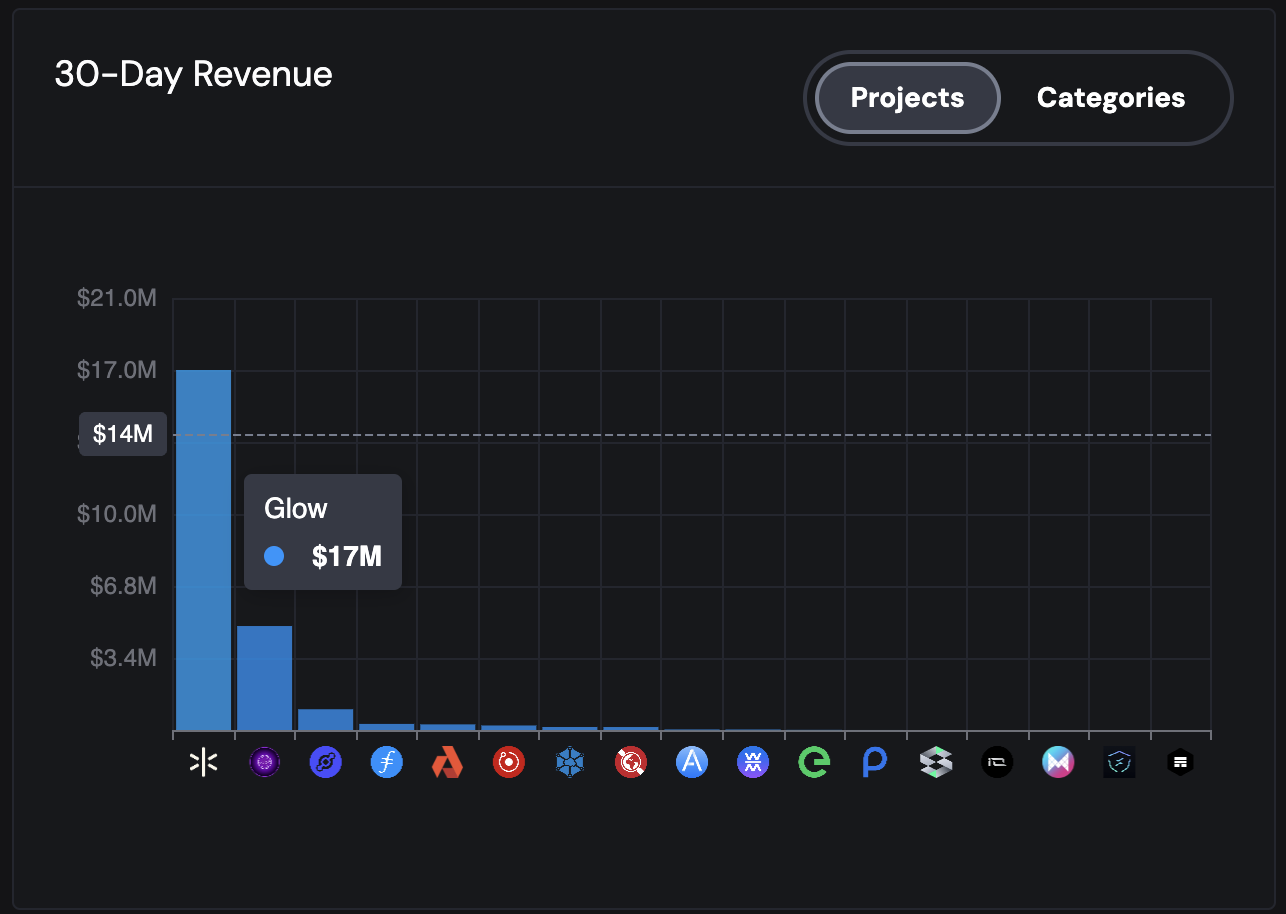This screenshot has width=1286, height=914.
Task: Click the blue circle letter A icon
Action: tap(692, 764)
